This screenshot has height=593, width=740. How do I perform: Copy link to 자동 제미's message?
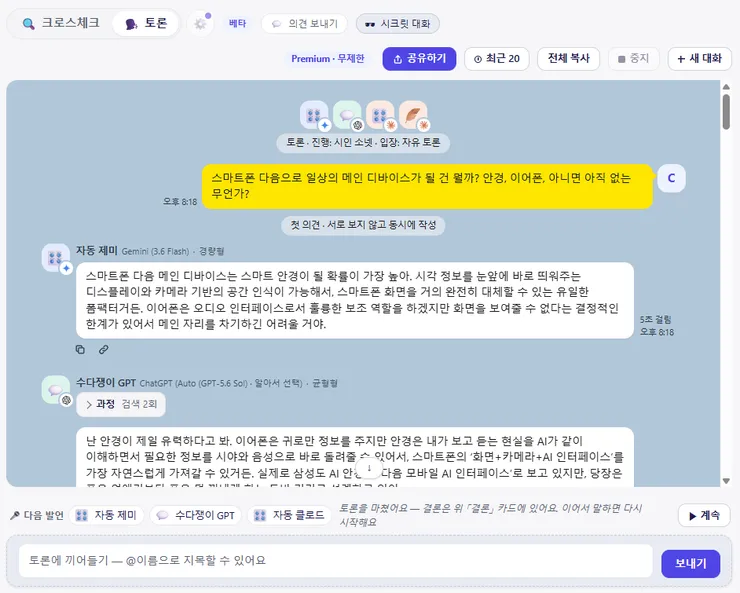point(103,349)
